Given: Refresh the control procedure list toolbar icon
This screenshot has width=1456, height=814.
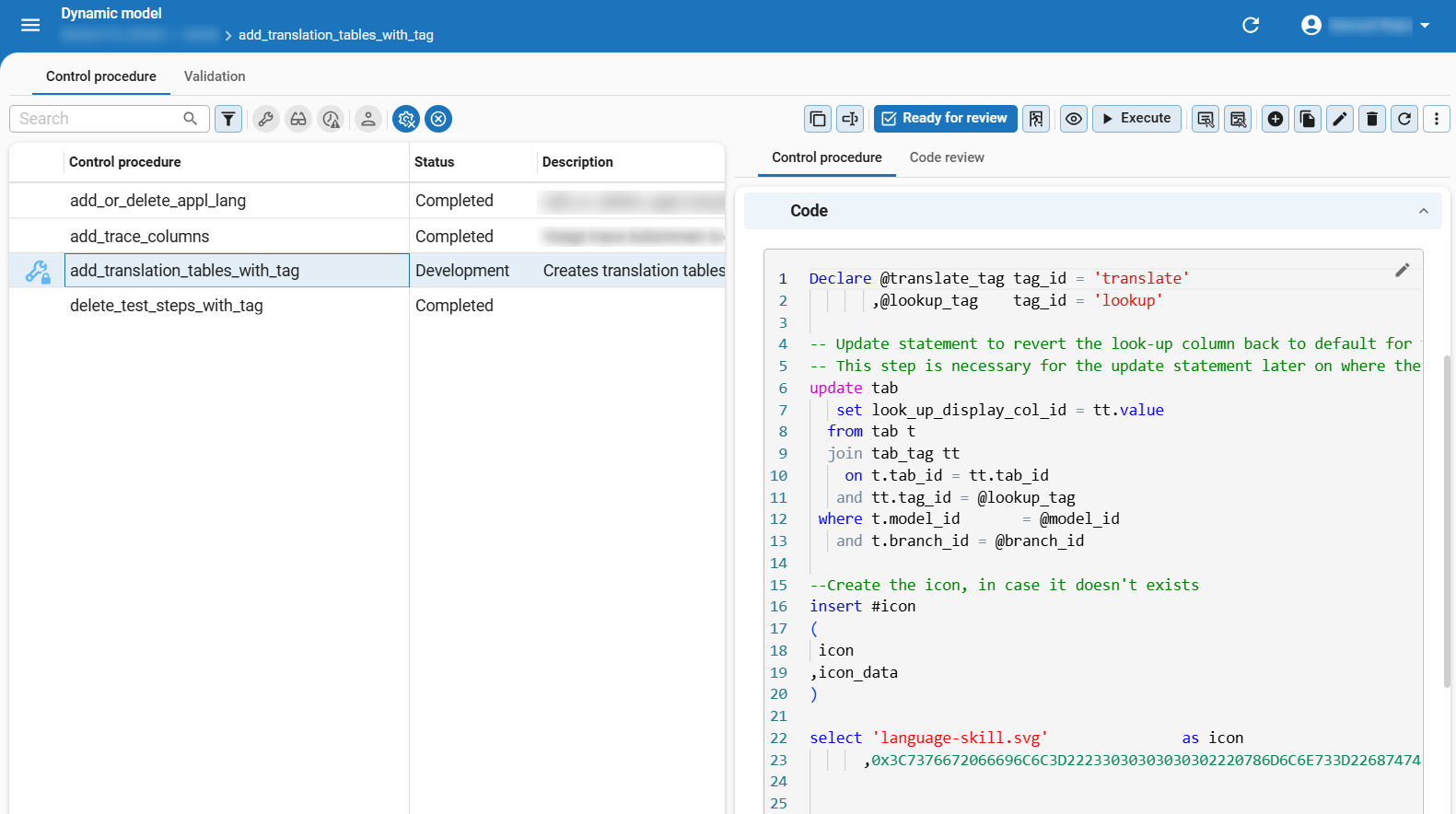Looking at the screenshot, I should click(1404, 119).
